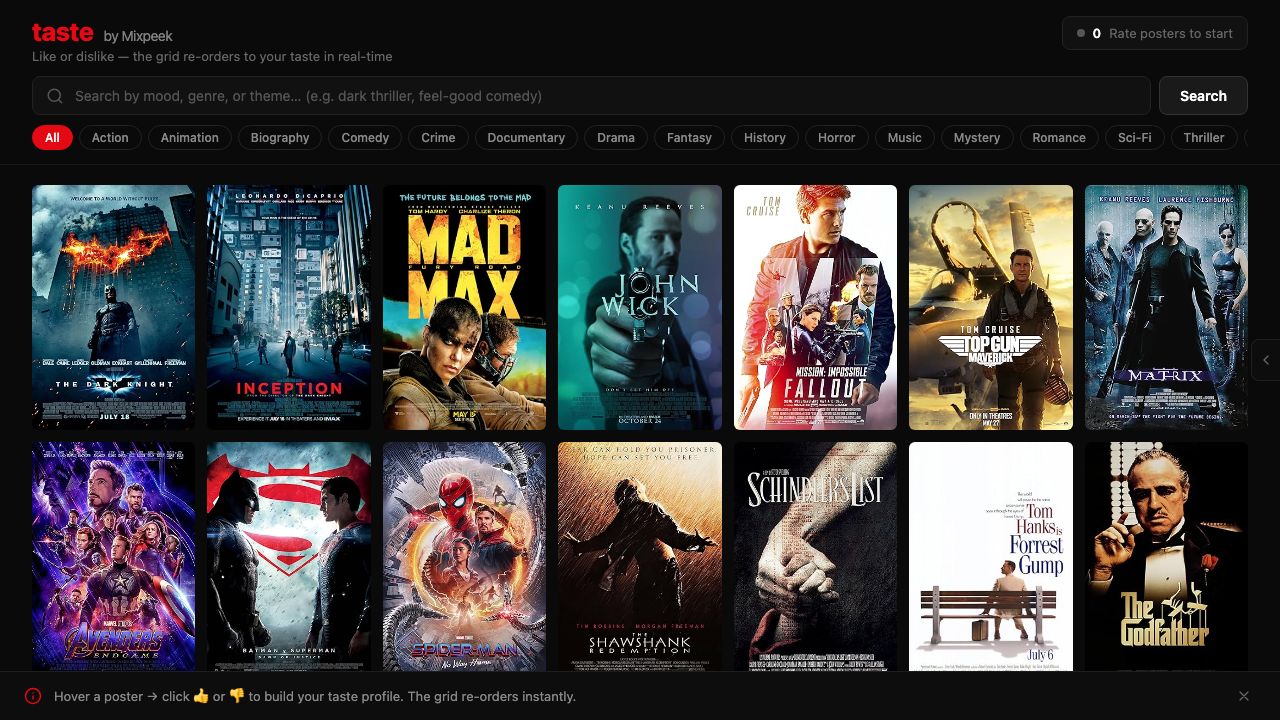Select the Avengers Endgame poster
Screen dimensions: 1280x720
click(114, 557)
